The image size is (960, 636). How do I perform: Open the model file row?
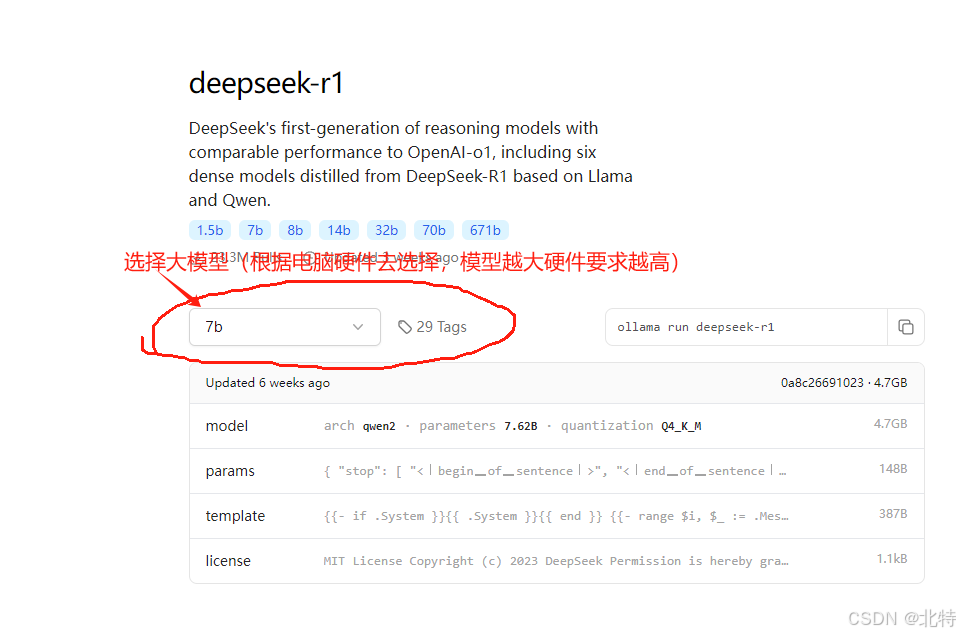pos(557,426)
